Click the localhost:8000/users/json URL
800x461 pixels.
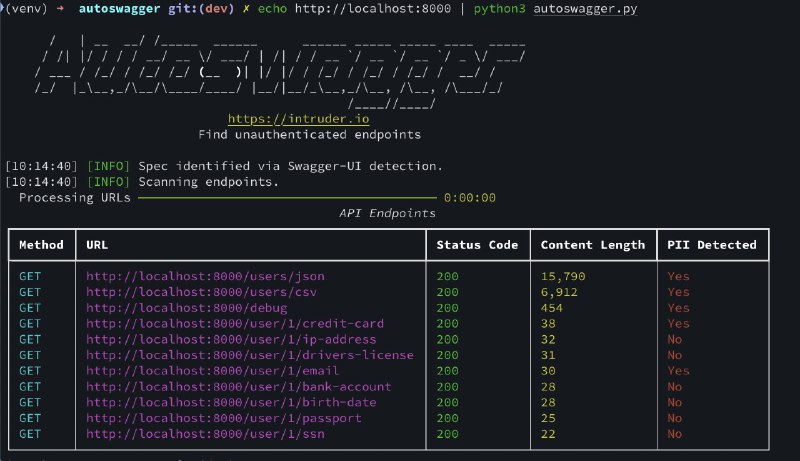[x=205, y=276]
